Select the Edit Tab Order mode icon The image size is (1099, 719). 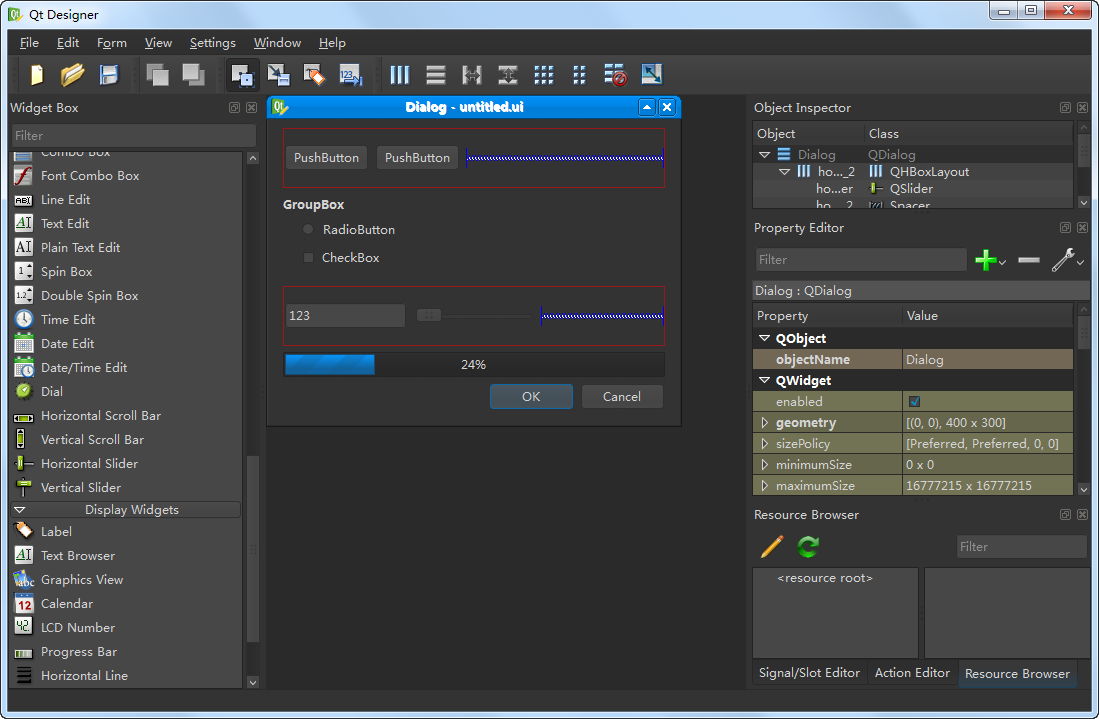tap(350, 74)
